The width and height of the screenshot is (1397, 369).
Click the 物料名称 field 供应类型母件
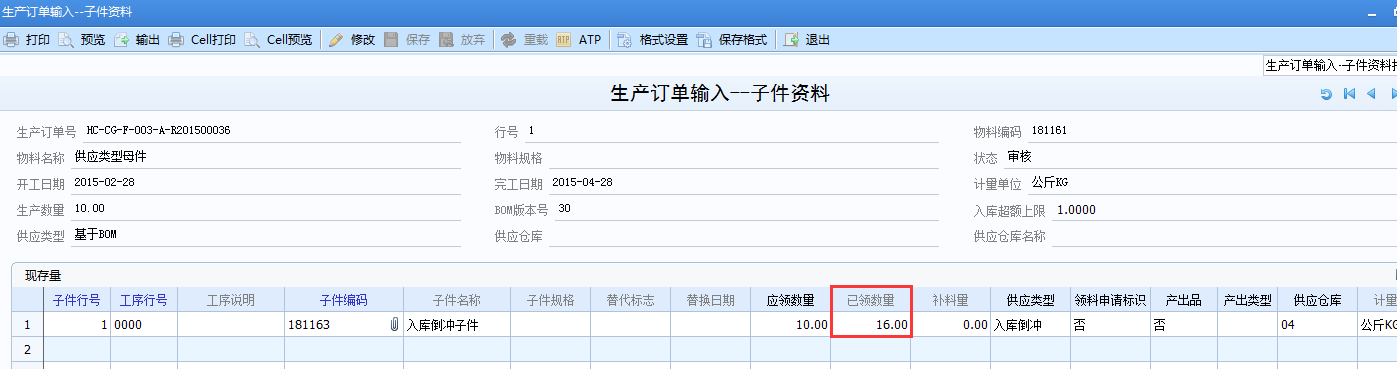(x=266, y=157)
